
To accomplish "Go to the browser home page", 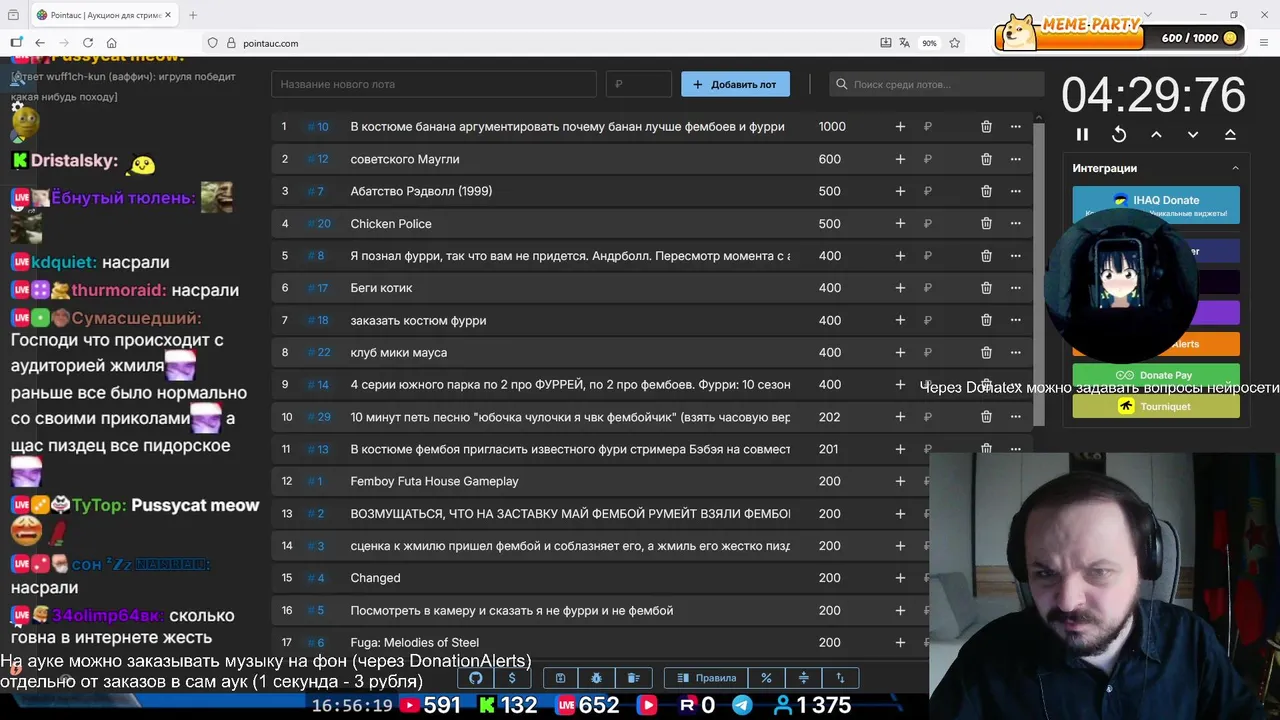I will click(x=112, y=43).
